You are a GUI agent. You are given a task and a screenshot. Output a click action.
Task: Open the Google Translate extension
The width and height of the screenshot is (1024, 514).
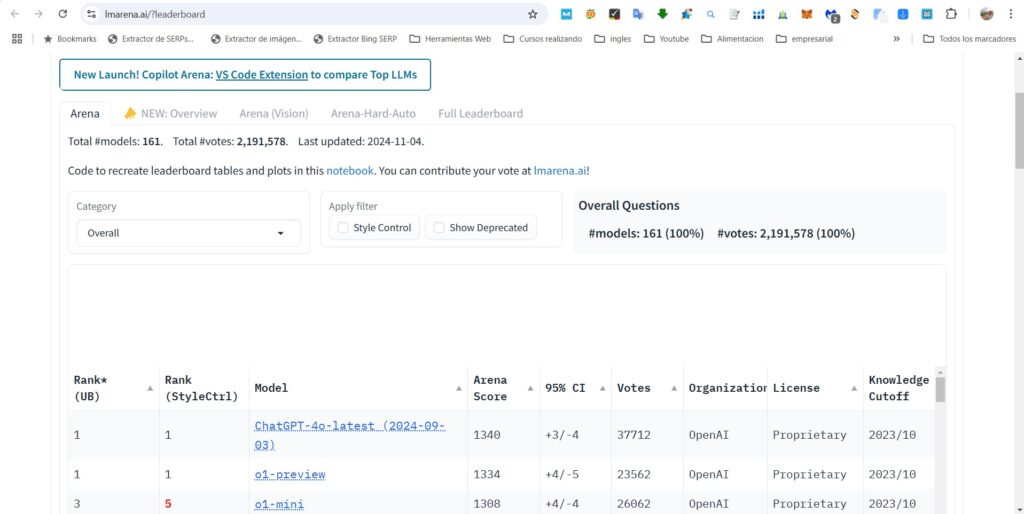(x=638, y=14)
